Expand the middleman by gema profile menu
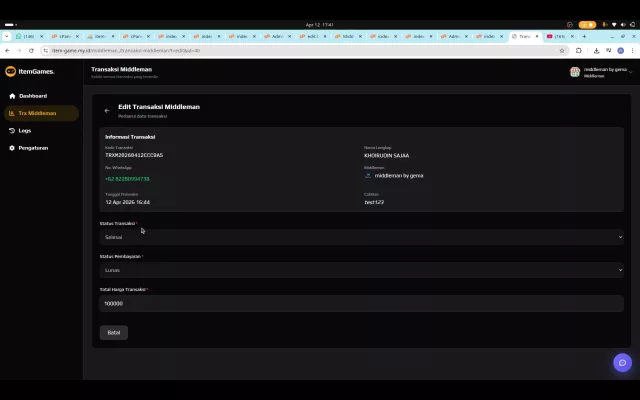The width and height of the screenshot is (640, 400). pos(601,72)
